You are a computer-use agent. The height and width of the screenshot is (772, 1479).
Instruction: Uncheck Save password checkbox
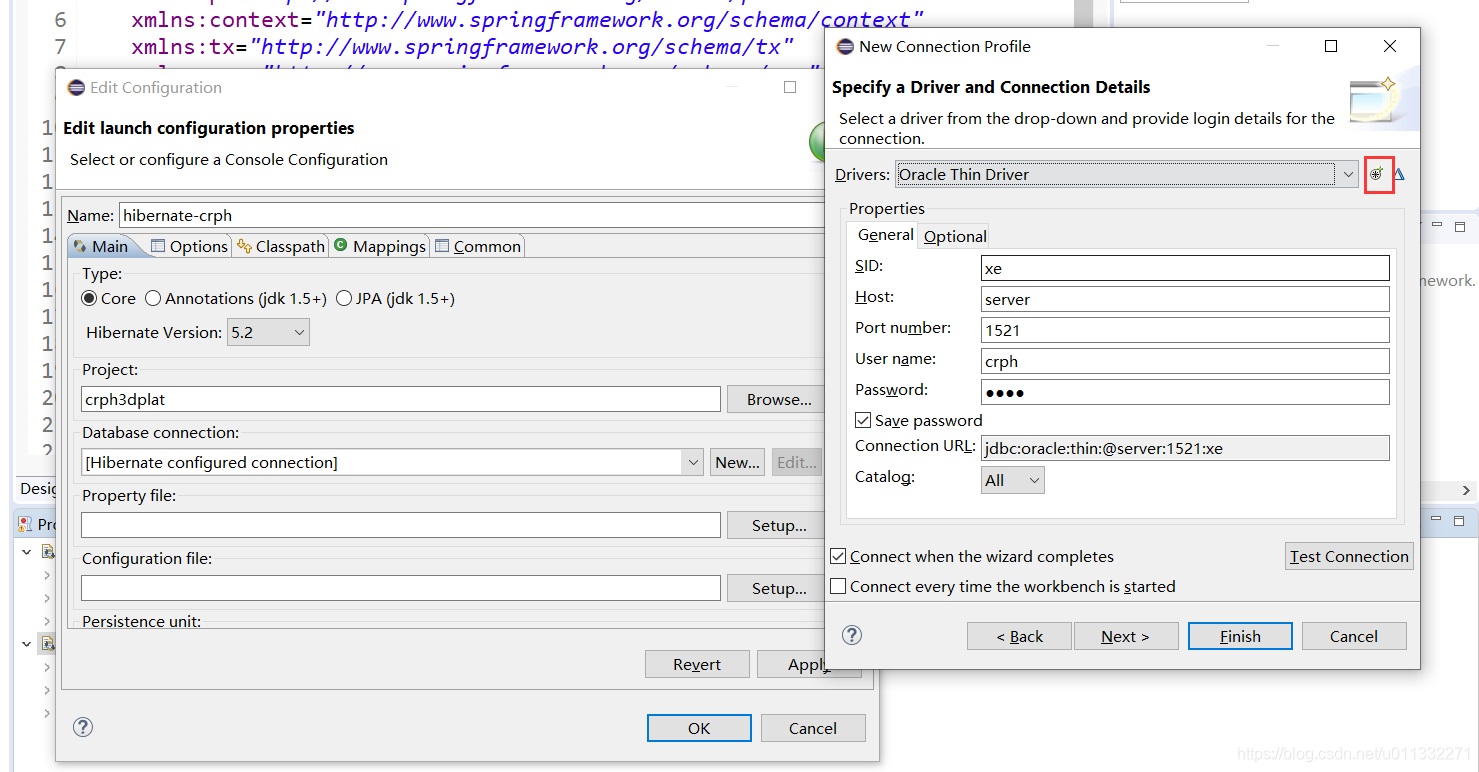864,420
